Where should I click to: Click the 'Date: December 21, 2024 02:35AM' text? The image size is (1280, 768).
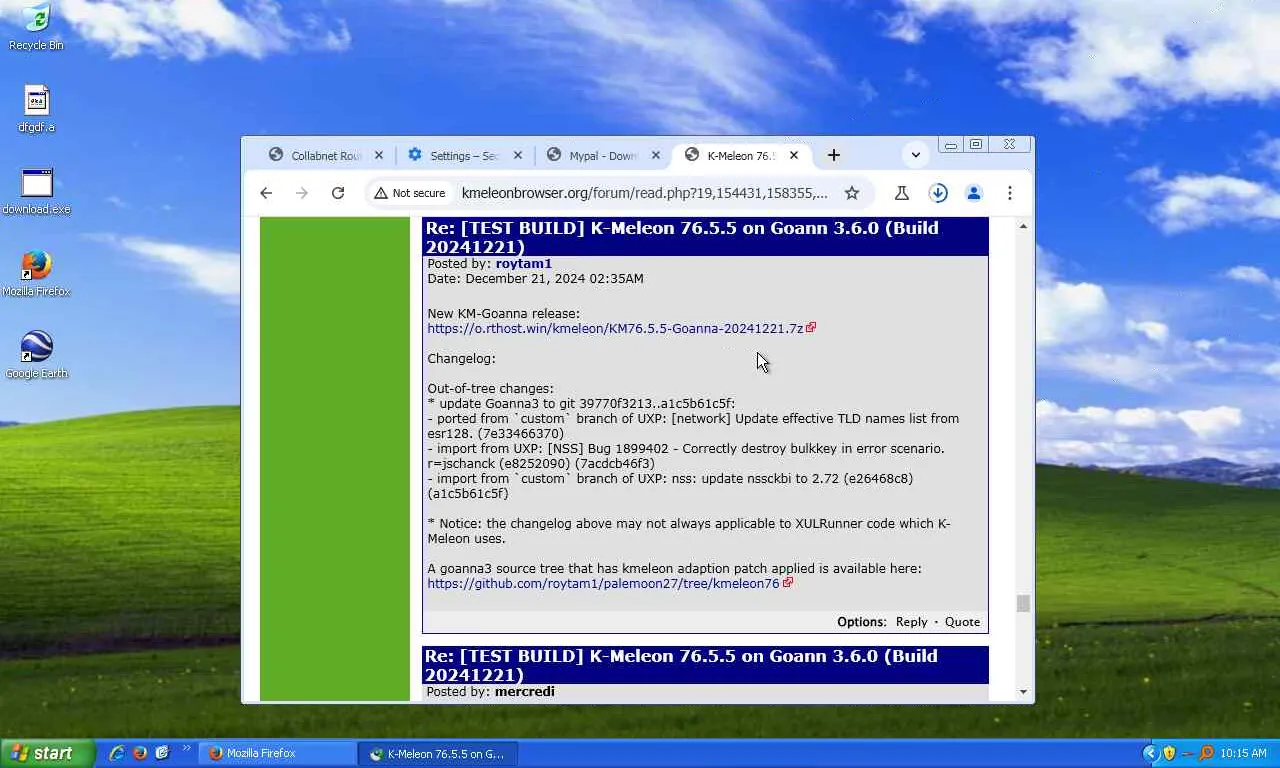[x=535, y=279]
